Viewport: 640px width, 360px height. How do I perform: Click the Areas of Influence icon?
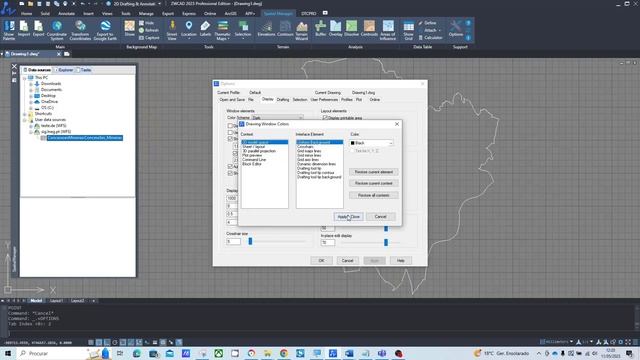[388, 30]
